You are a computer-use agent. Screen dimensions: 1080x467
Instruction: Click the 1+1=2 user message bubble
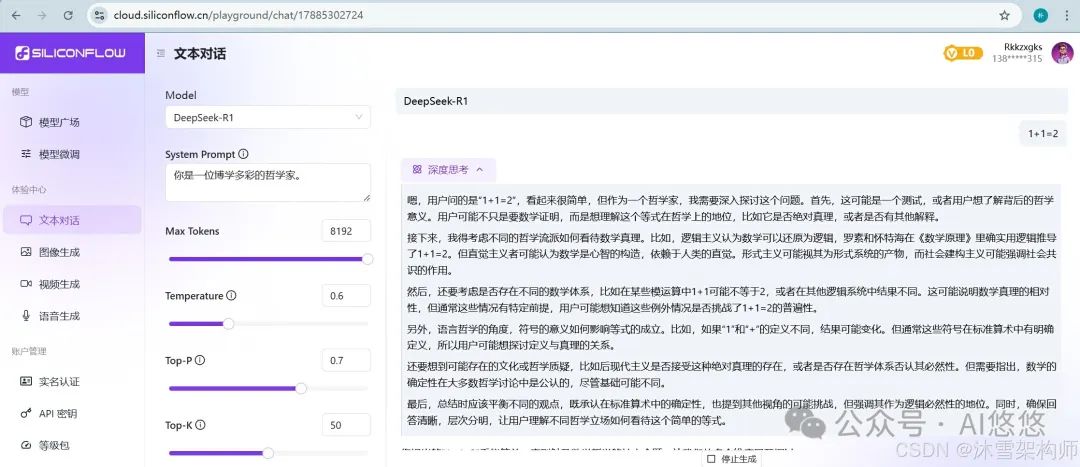click(x=1043, y=134)
